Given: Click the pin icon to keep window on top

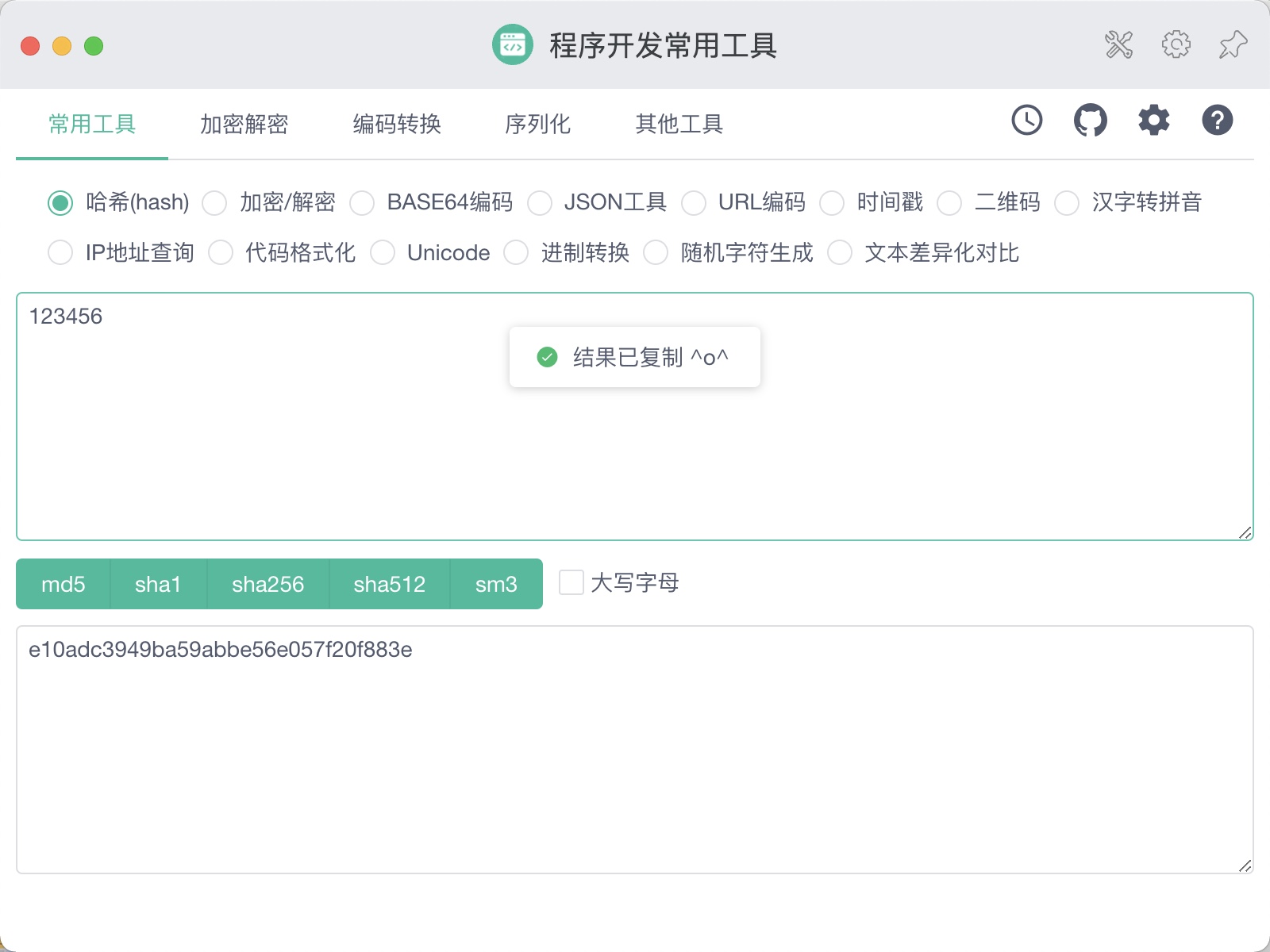Looking at the screenshot, I should pyautogui.click(x=1233, y=45).
